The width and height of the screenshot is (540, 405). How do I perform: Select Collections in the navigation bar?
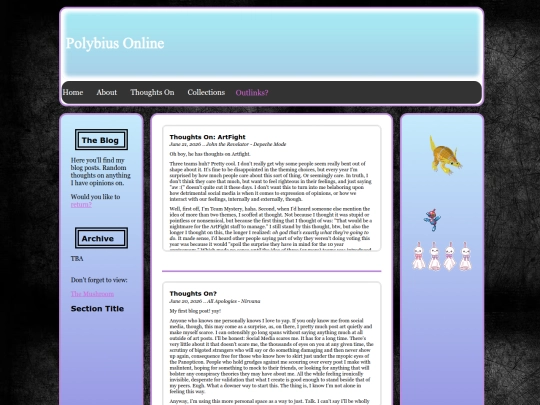click(206, 92)
